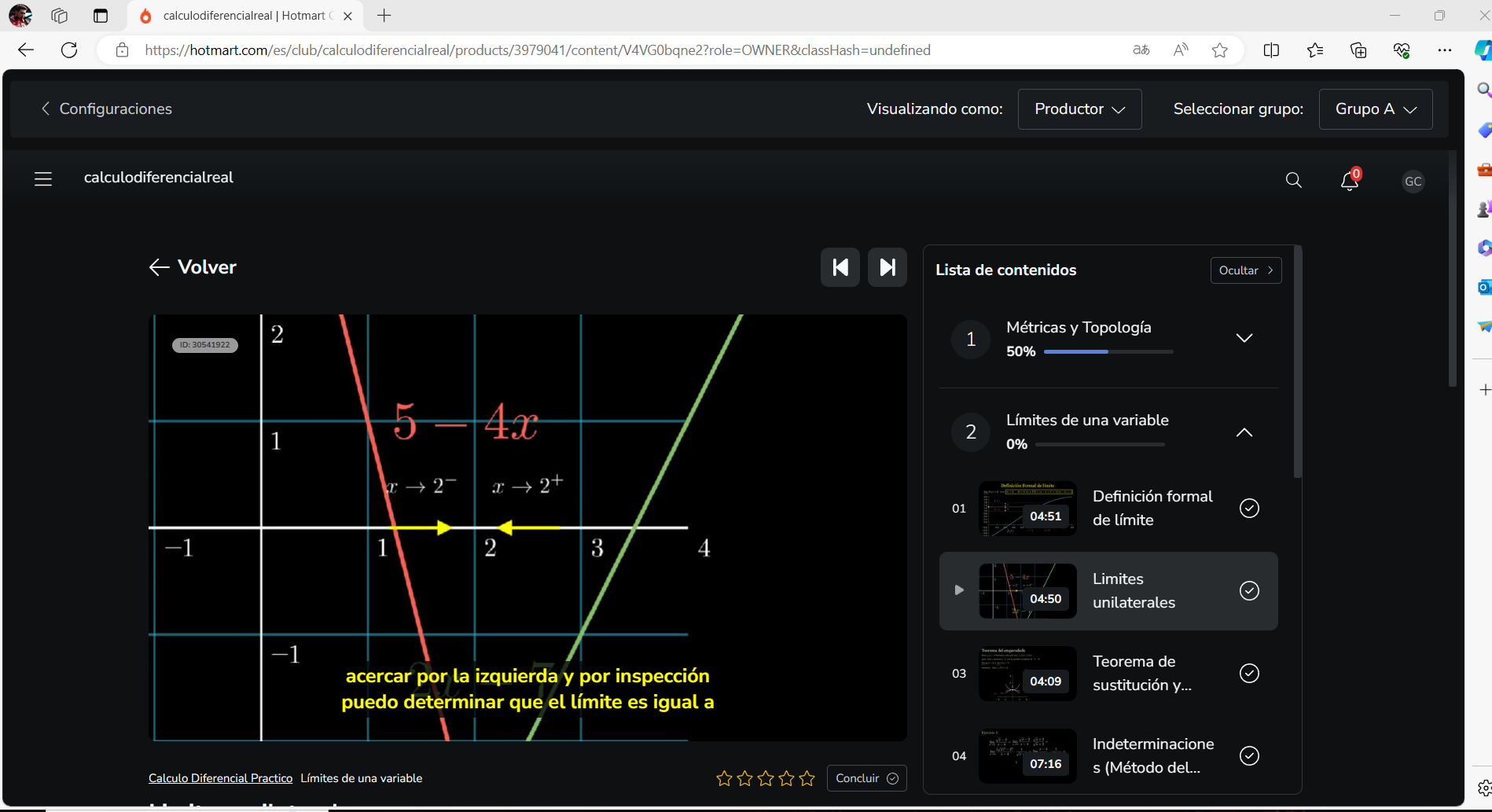Image resolution: width=1492 pixels, height=812 pixels.
Task: Open a new browser tab
Action: pyautogui.click(x=384, y=16)
